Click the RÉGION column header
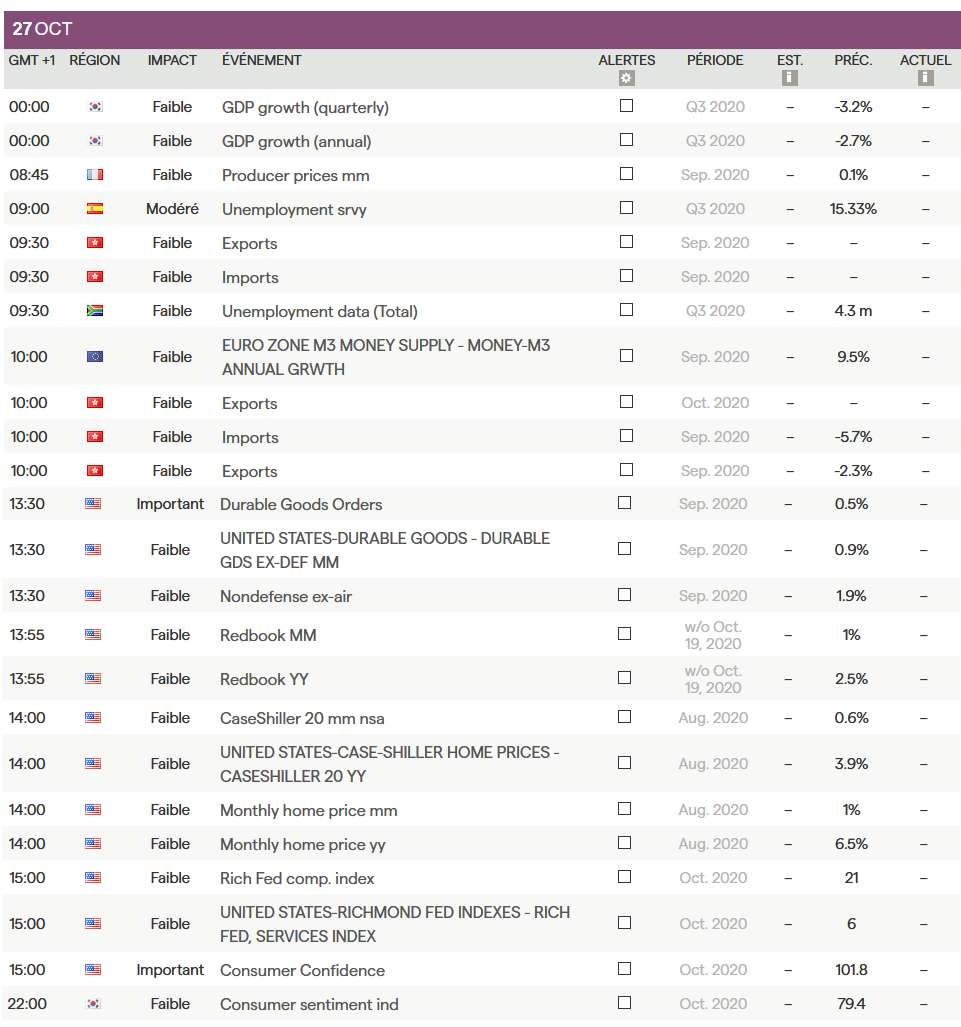 pos(95,60)
